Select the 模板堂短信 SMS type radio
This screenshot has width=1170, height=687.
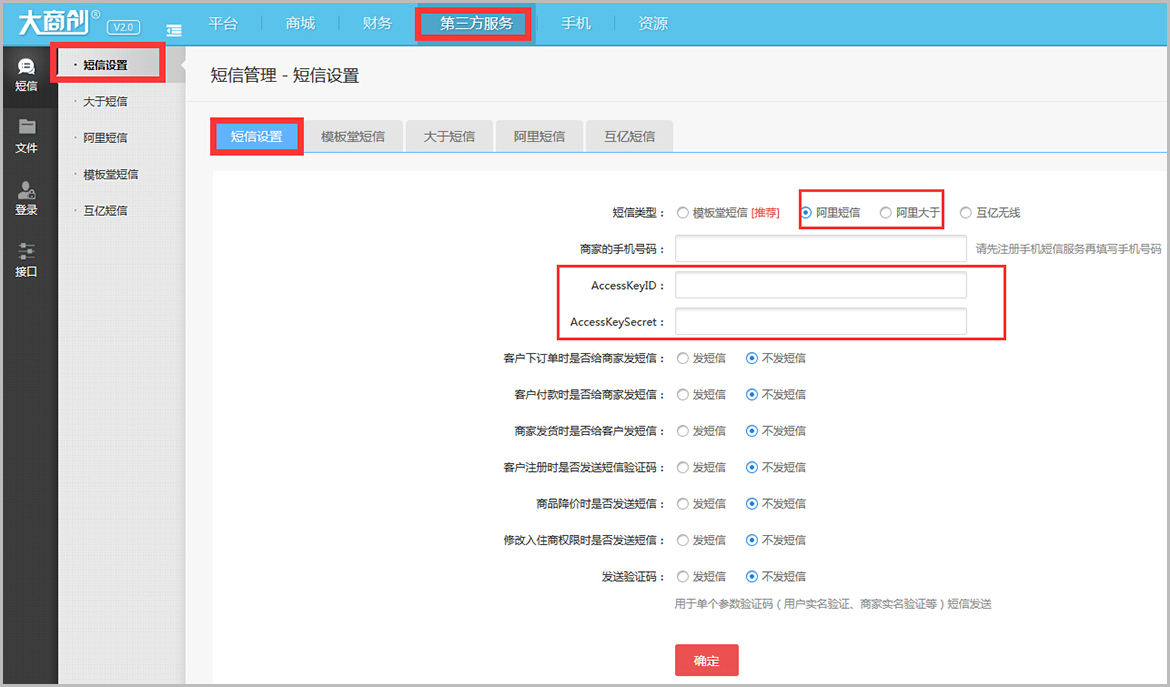pos(683,212)
